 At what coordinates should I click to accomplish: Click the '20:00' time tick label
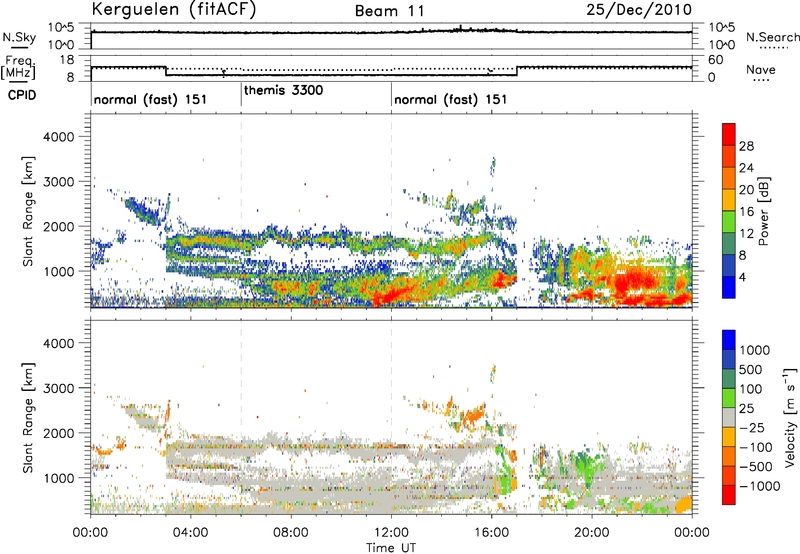point(592,533)
